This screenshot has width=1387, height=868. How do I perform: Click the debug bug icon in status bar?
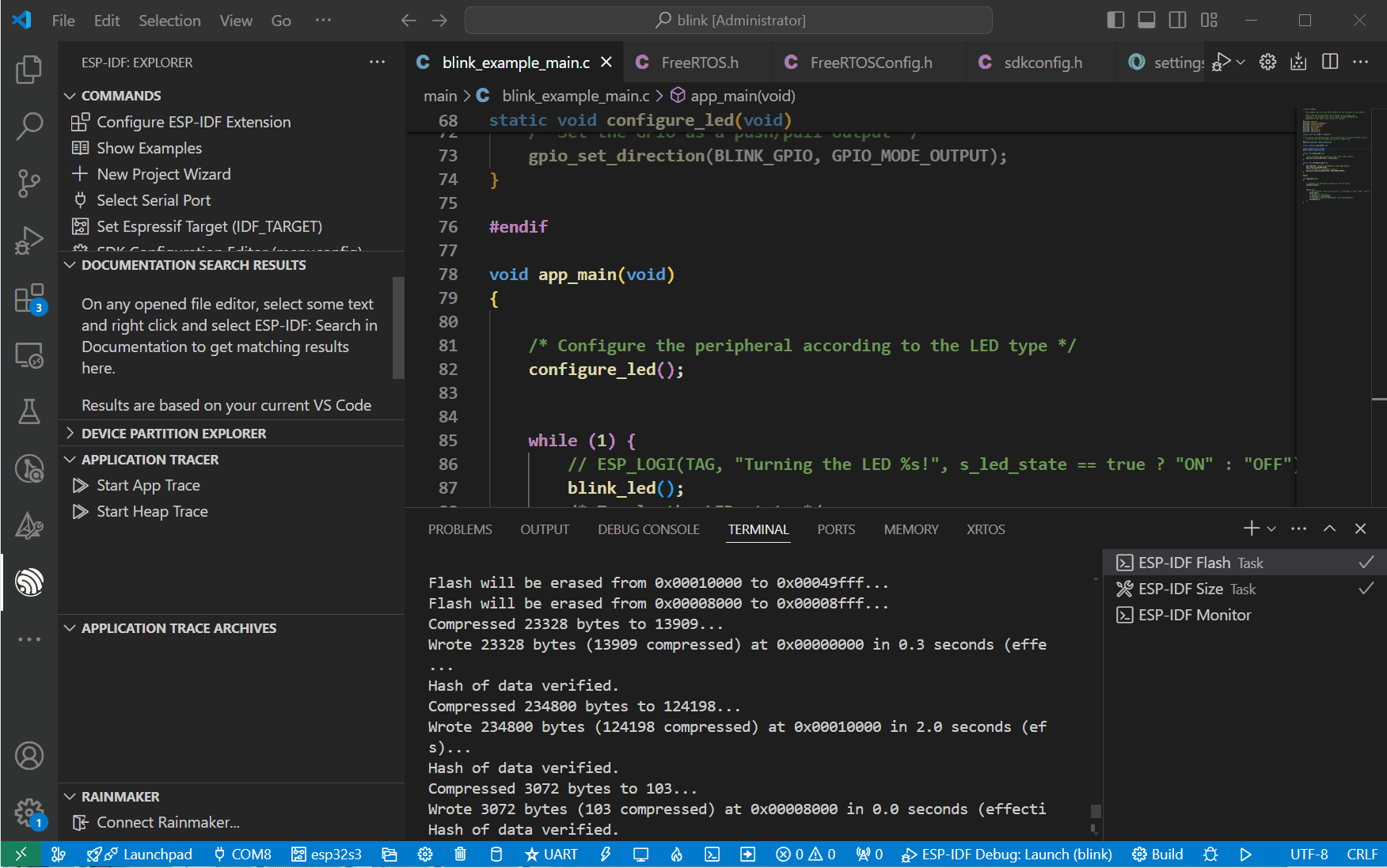[1210, 855]
